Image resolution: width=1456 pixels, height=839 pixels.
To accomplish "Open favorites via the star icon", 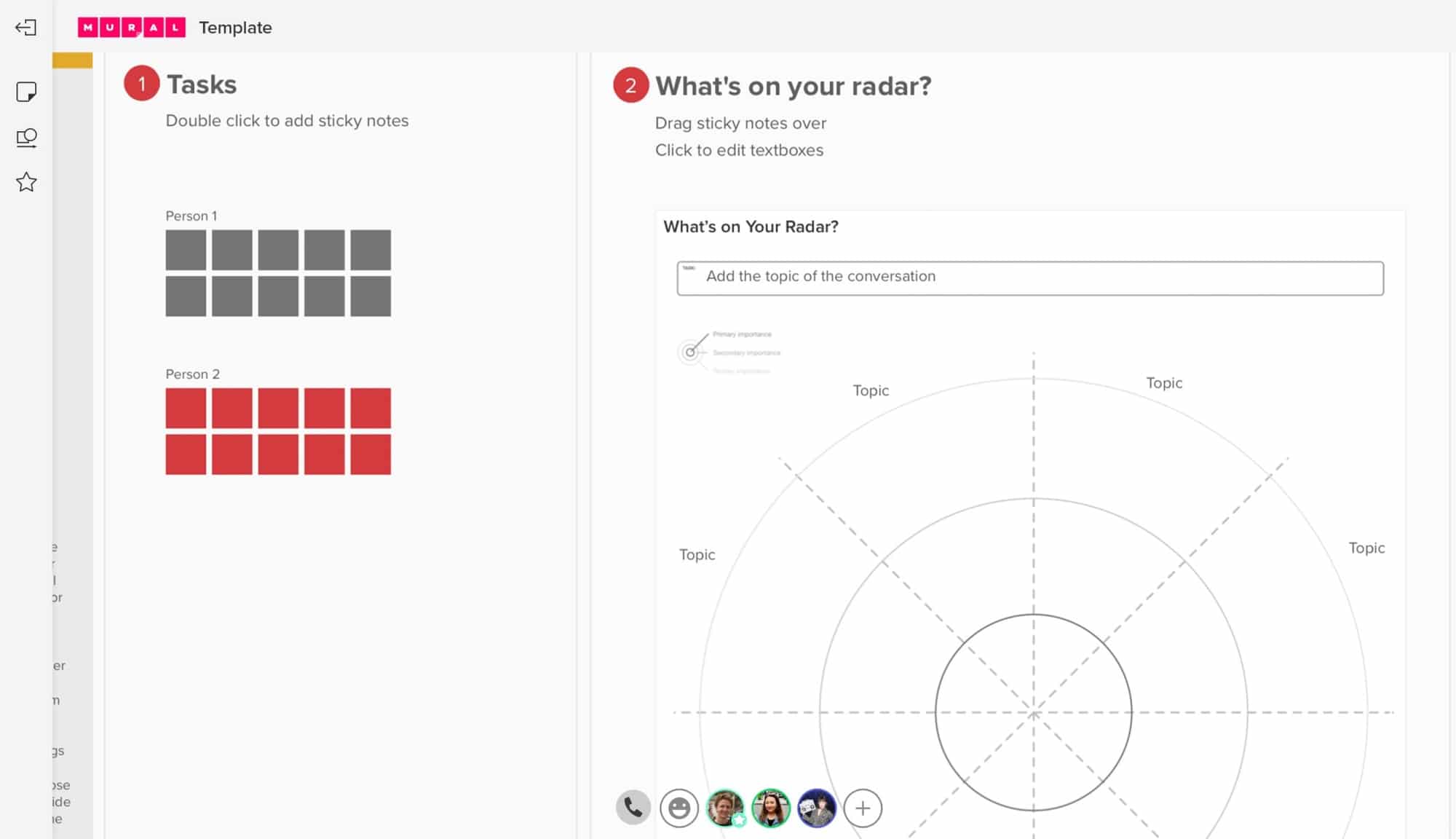I will click(26, 182).
